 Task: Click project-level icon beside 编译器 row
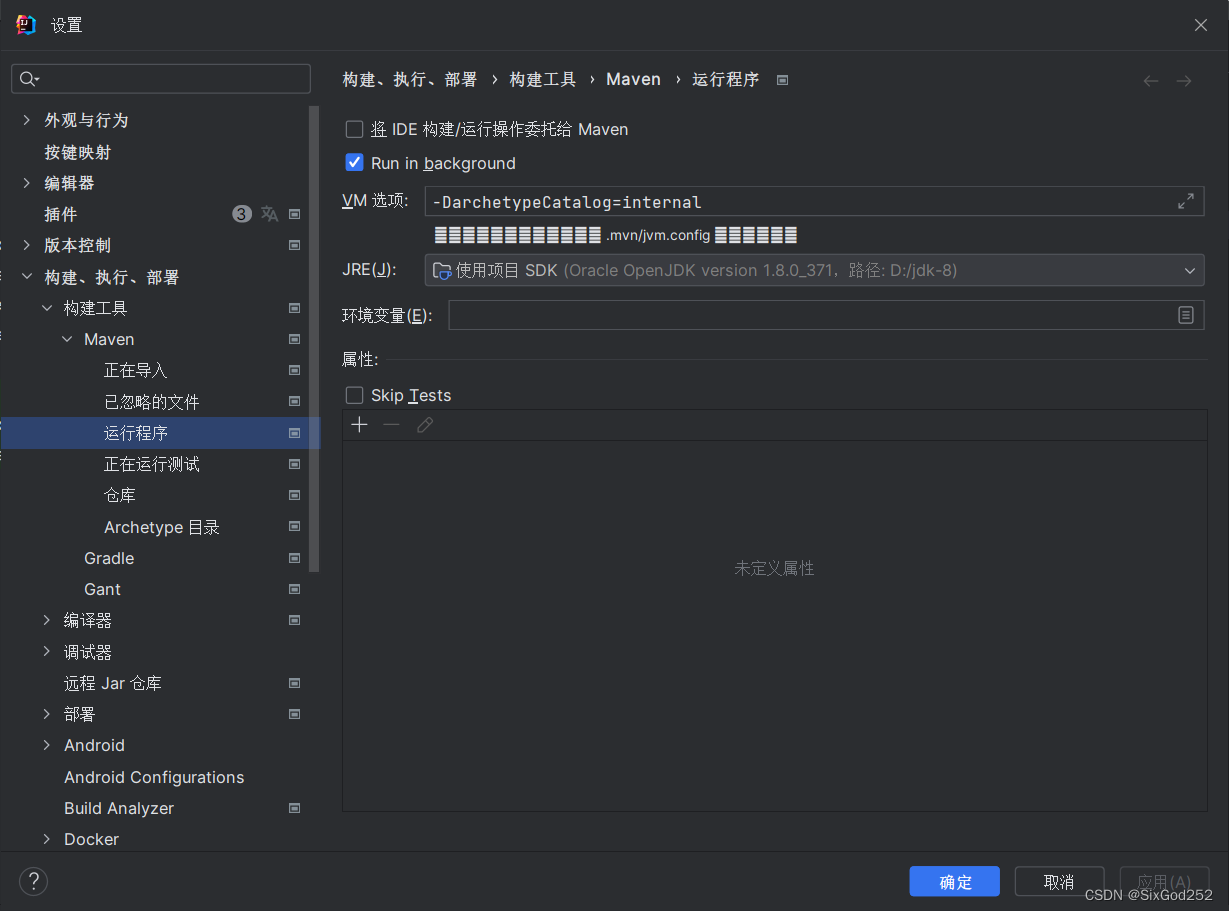point(295,620)
